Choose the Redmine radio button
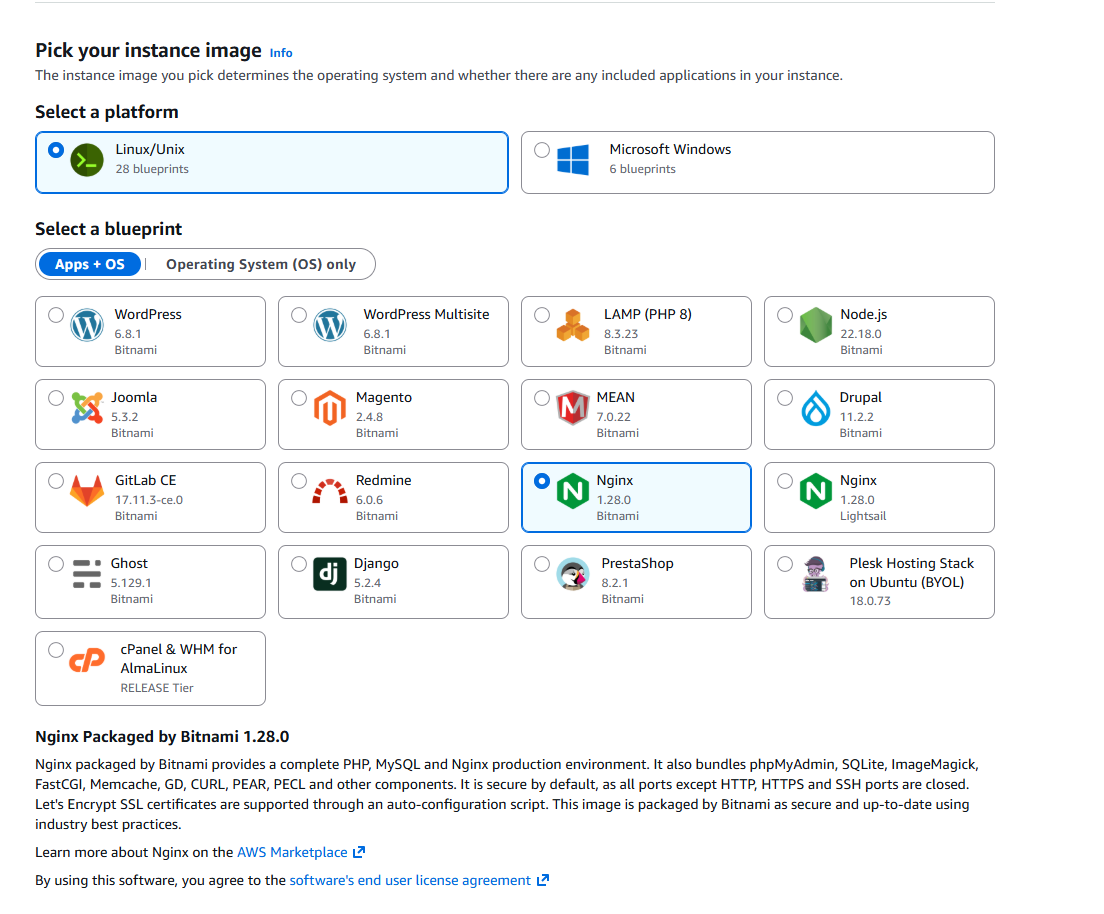Image resolution: width=1104 pixels, height=914 pixels. click(299, 481)
